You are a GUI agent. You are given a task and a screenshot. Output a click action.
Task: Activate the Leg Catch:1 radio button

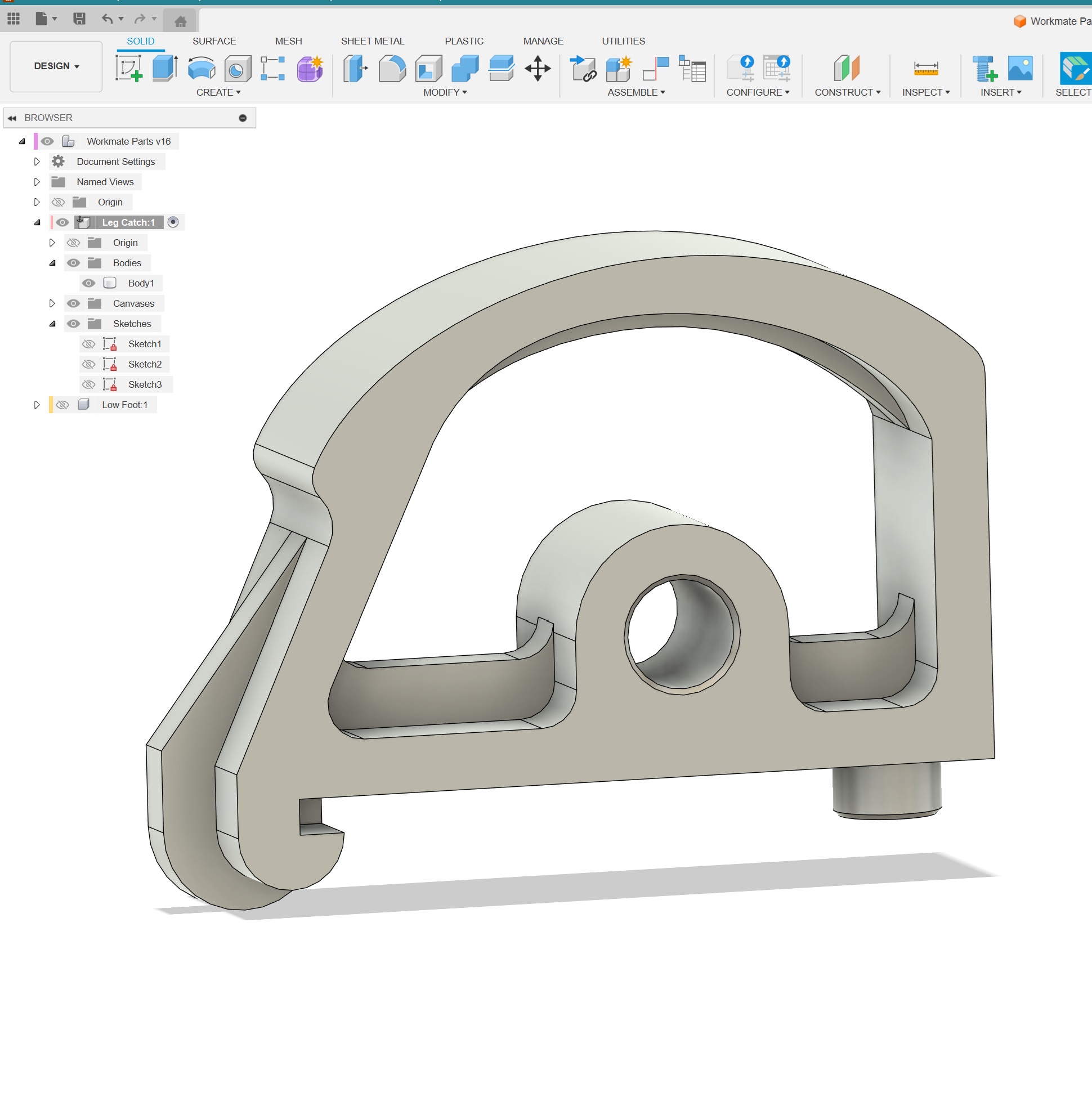pyautogui.click(x=173, y=222)
